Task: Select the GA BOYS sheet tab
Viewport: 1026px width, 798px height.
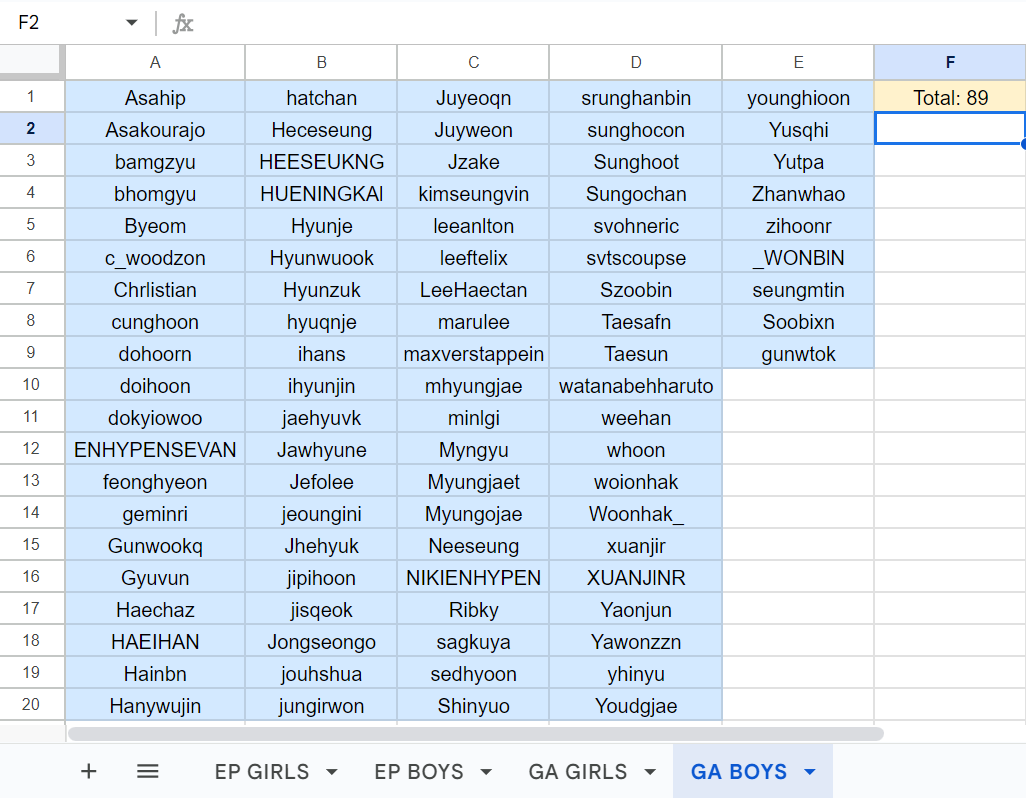Action: pos(739,772)
